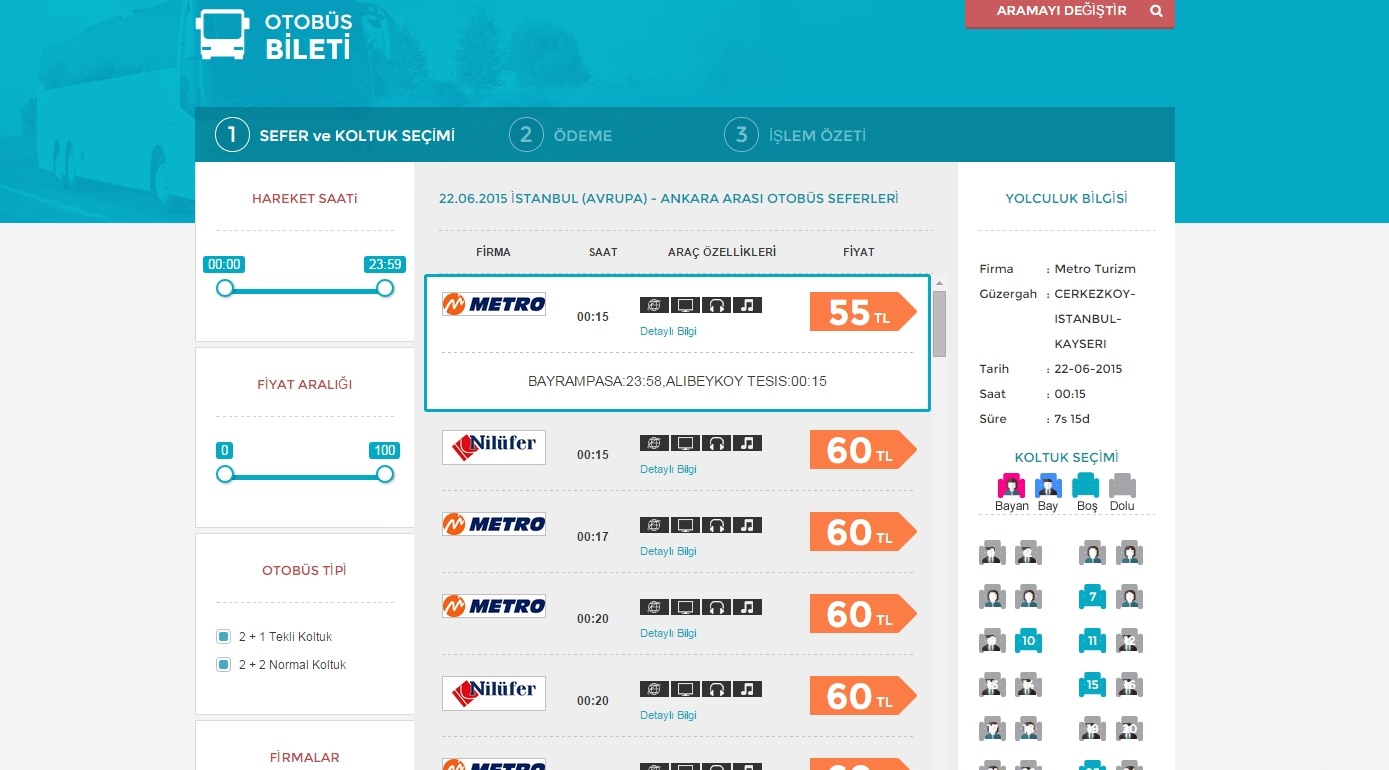This screenshot has width=1389, height=770.
Task: Click the music note icon in Metro 00:17 row
Action: tap(747, 525)
